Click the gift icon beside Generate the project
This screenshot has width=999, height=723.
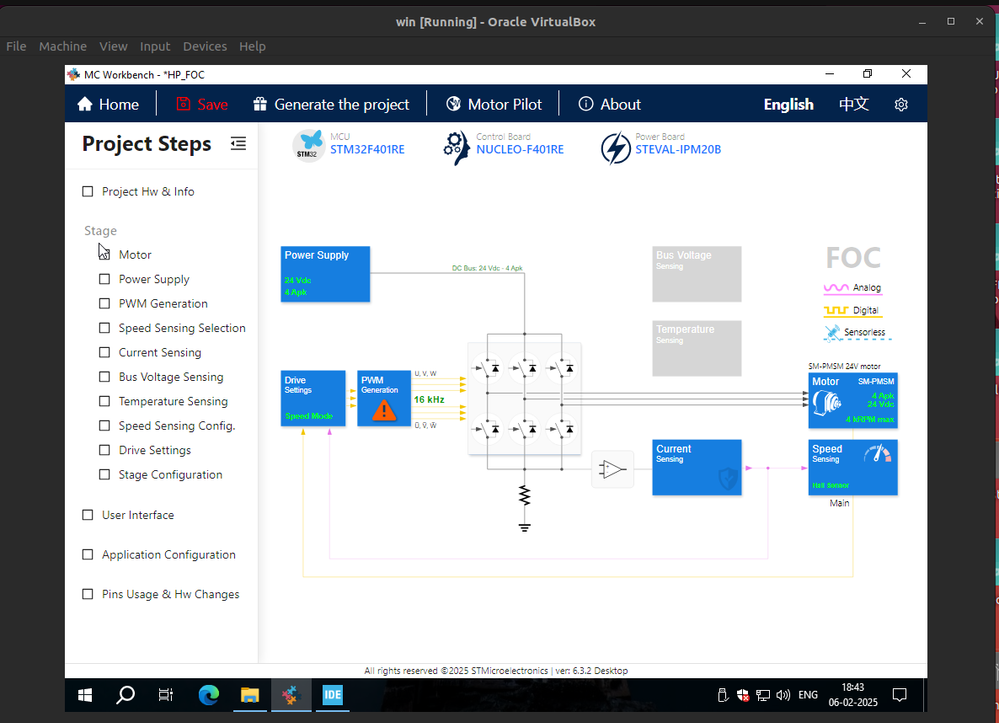point(260,104)
